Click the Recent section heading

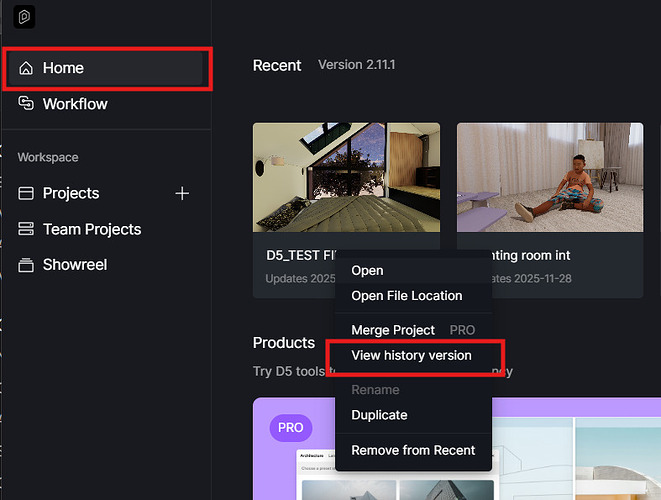click(277, 65)
